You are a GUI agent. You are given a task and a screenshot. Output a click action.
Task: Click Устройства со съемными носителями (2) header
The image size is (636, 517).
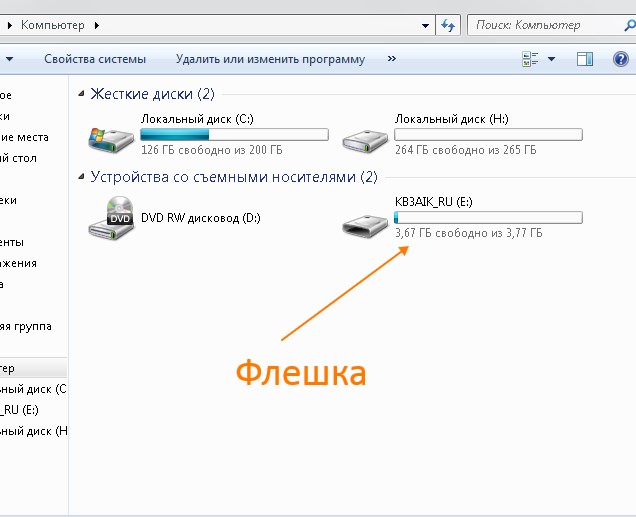coord(234,177)
